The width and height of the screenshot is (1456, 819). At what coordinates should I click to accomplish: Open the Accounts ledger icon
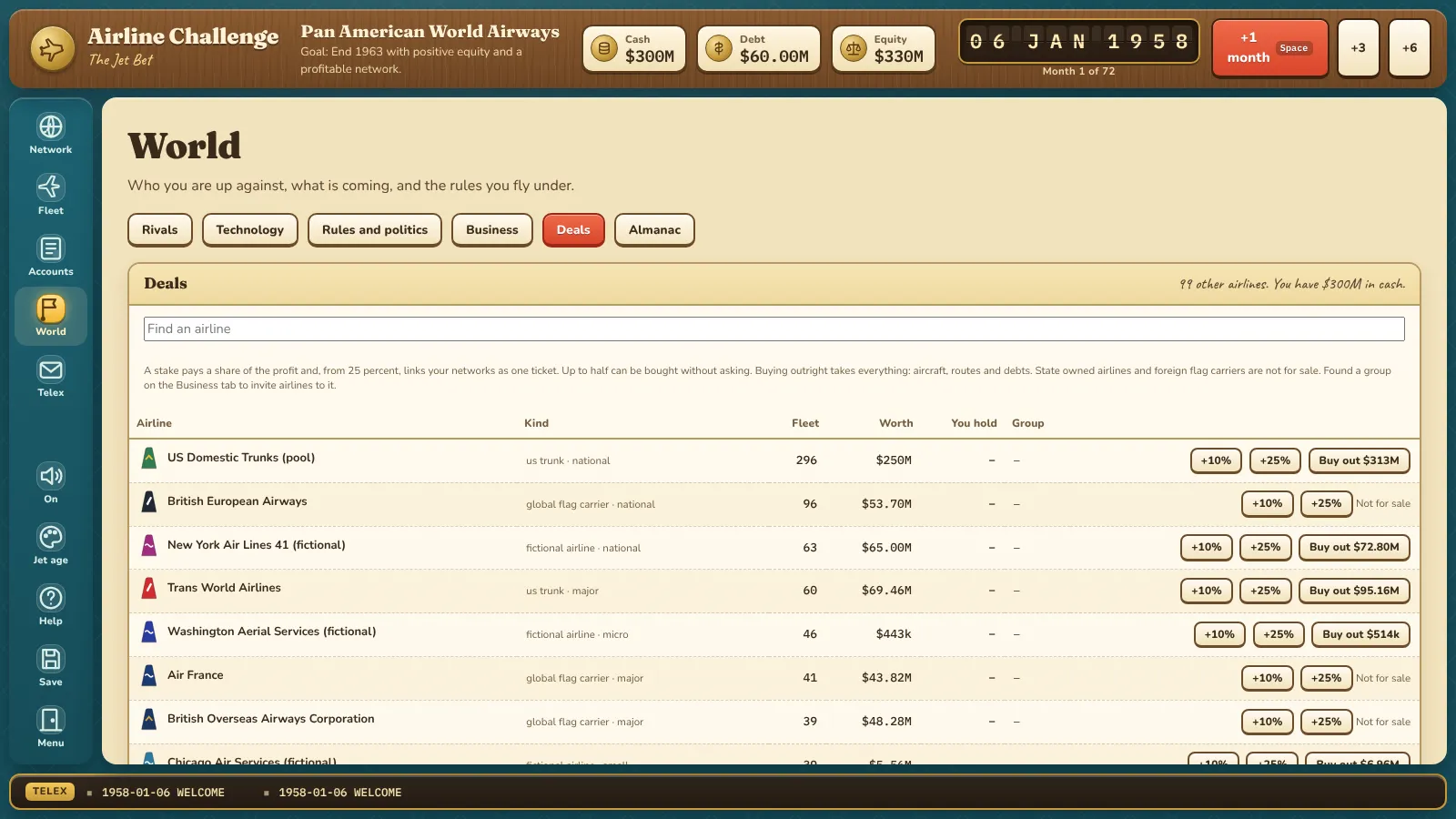[x=51, y=248]
